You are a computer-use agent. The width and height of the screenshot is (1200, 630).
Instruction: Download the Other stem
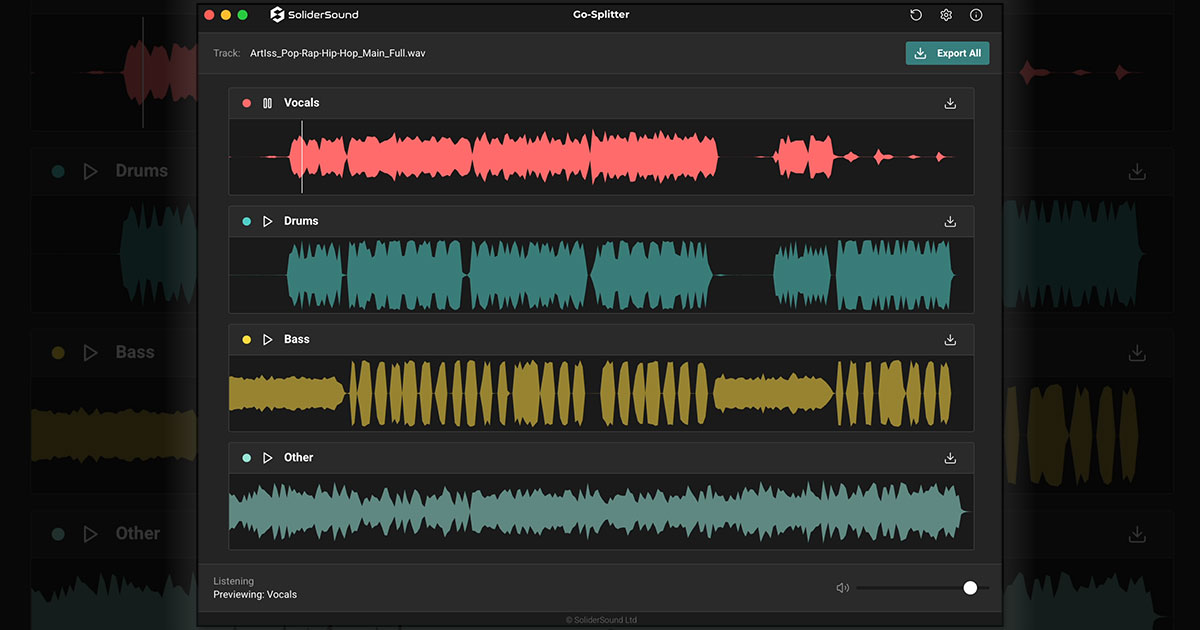(x=950, y=458)
